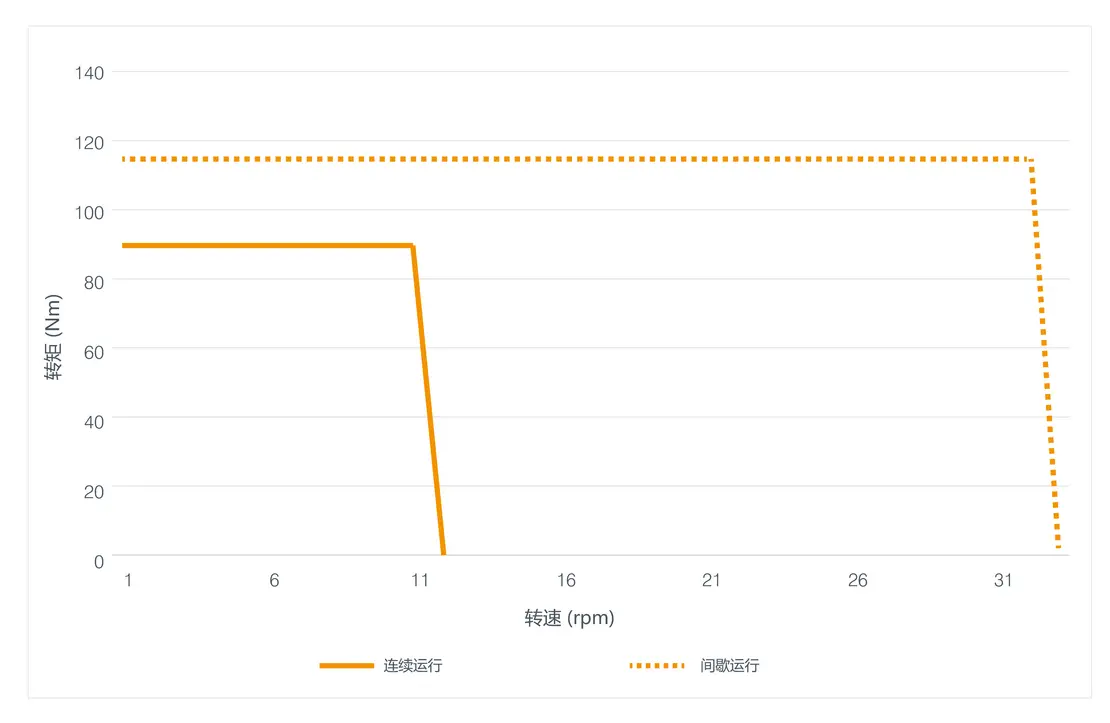Click the 100 y-axis tick label
The height and width of the screenshot is (723, 1110).
[x=89, y=211]
